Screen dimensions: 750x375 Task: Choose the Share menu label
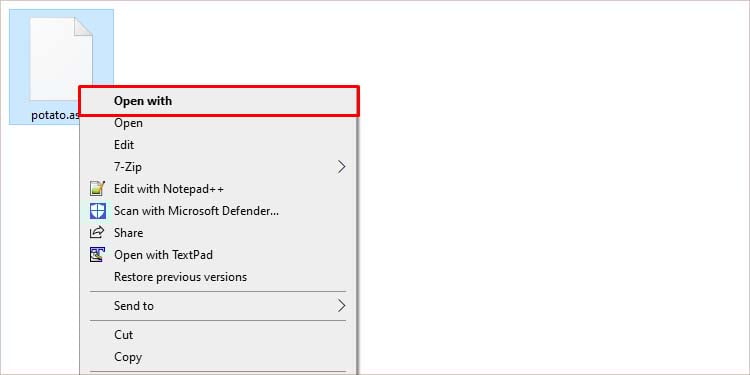pos(128,233)
